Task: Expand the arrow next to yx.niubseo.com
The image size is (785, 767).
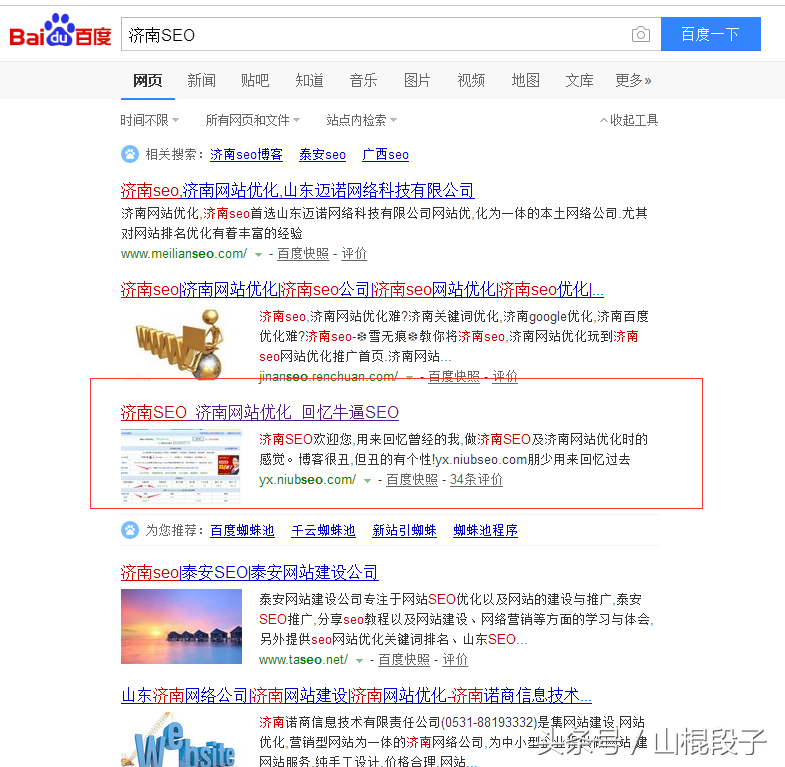Action: click(x=367, y=481)
